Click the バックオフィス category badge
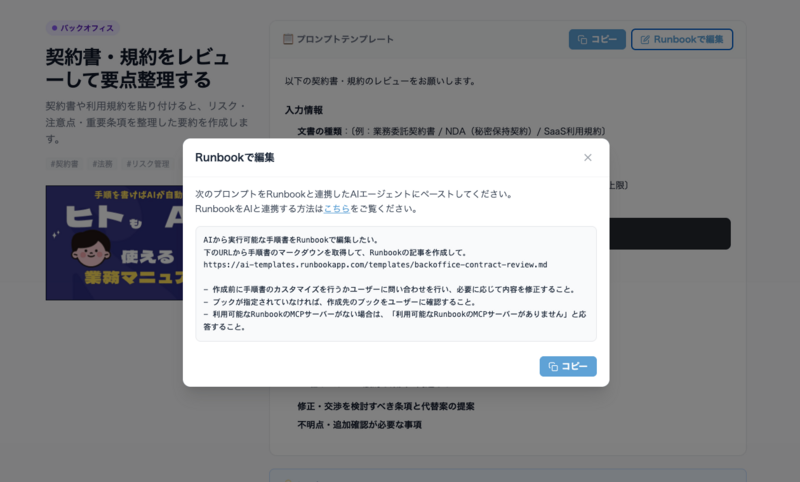The width and height of the screenshot is (800, 482). pos(83,28)
